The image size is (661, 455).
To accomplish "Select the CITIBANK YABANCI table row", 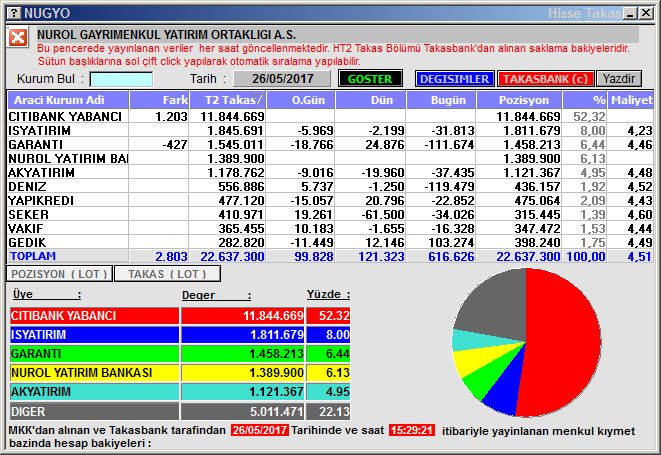I will point(65,117).
